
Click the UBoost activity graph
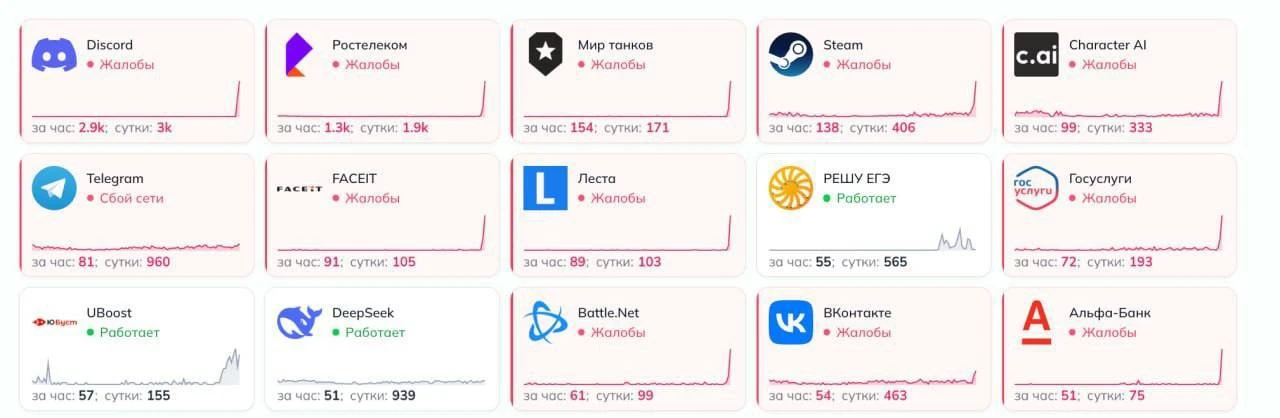[x=136, y=368]
